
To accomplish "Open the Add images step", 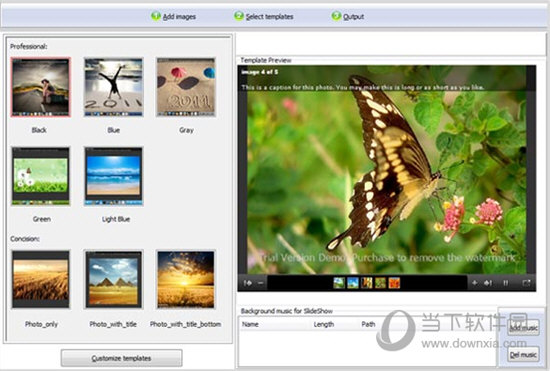I will point(179,16).
